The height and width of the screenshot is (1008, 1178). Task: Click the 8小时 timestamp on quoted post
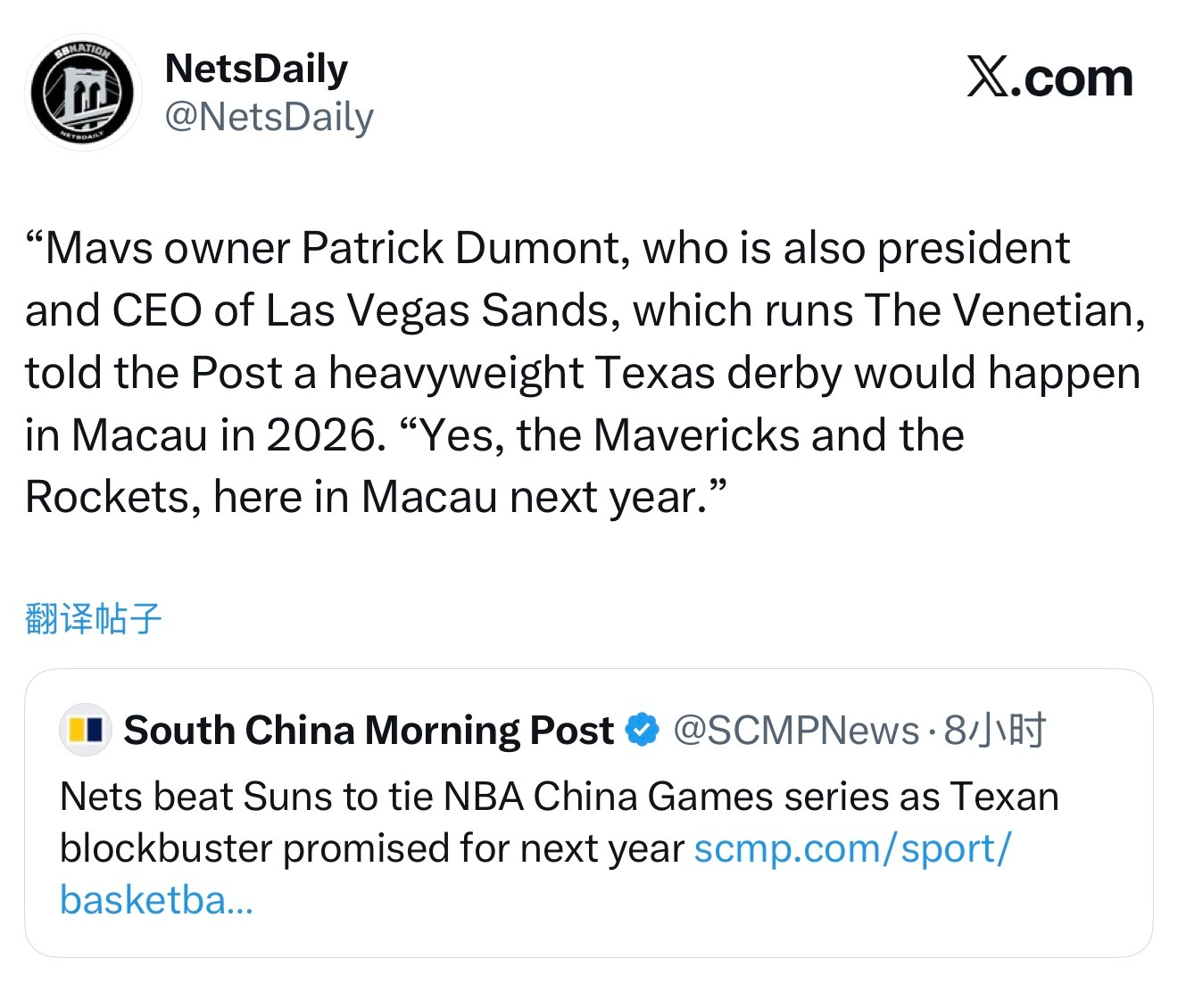pyautogui.click(x=994, y=731)
